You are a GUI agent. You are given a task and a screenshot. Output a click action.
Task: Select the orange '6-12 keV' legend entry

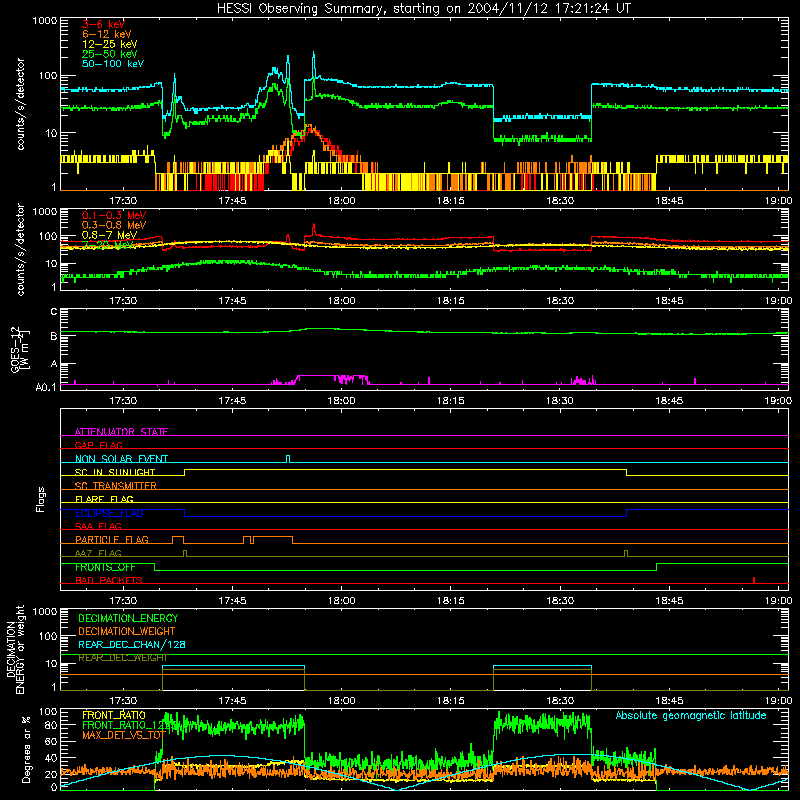click(107, 34)
